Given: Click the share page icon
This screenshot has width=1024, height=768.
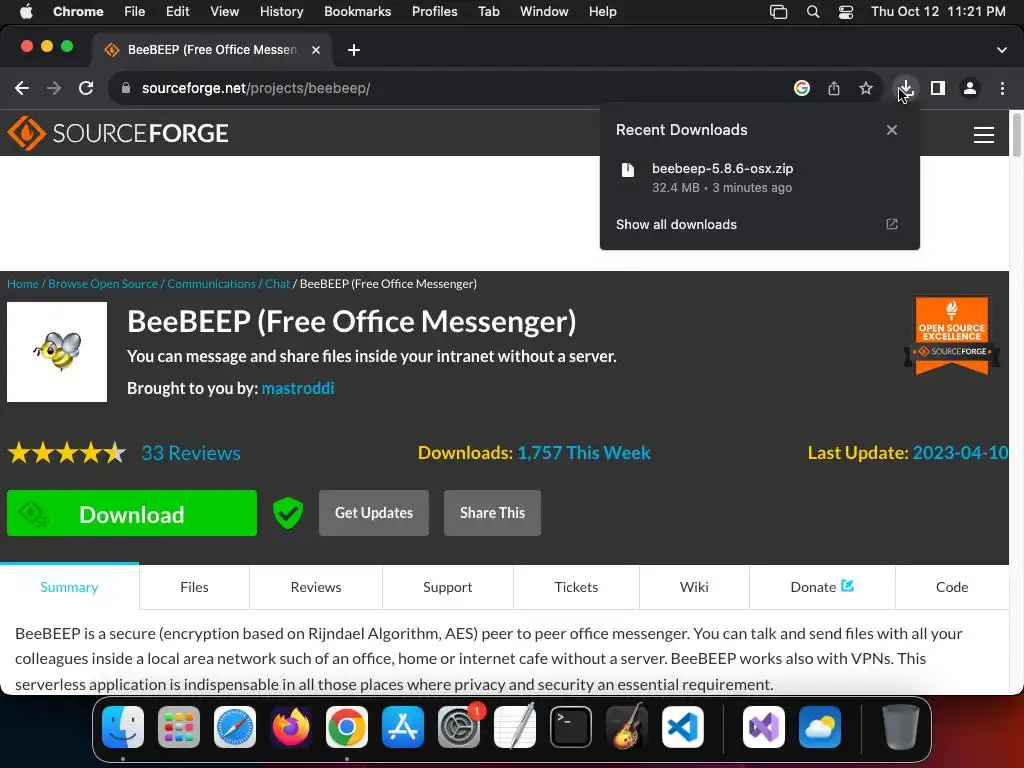Looking at the screenshot, I should point(834,88).
